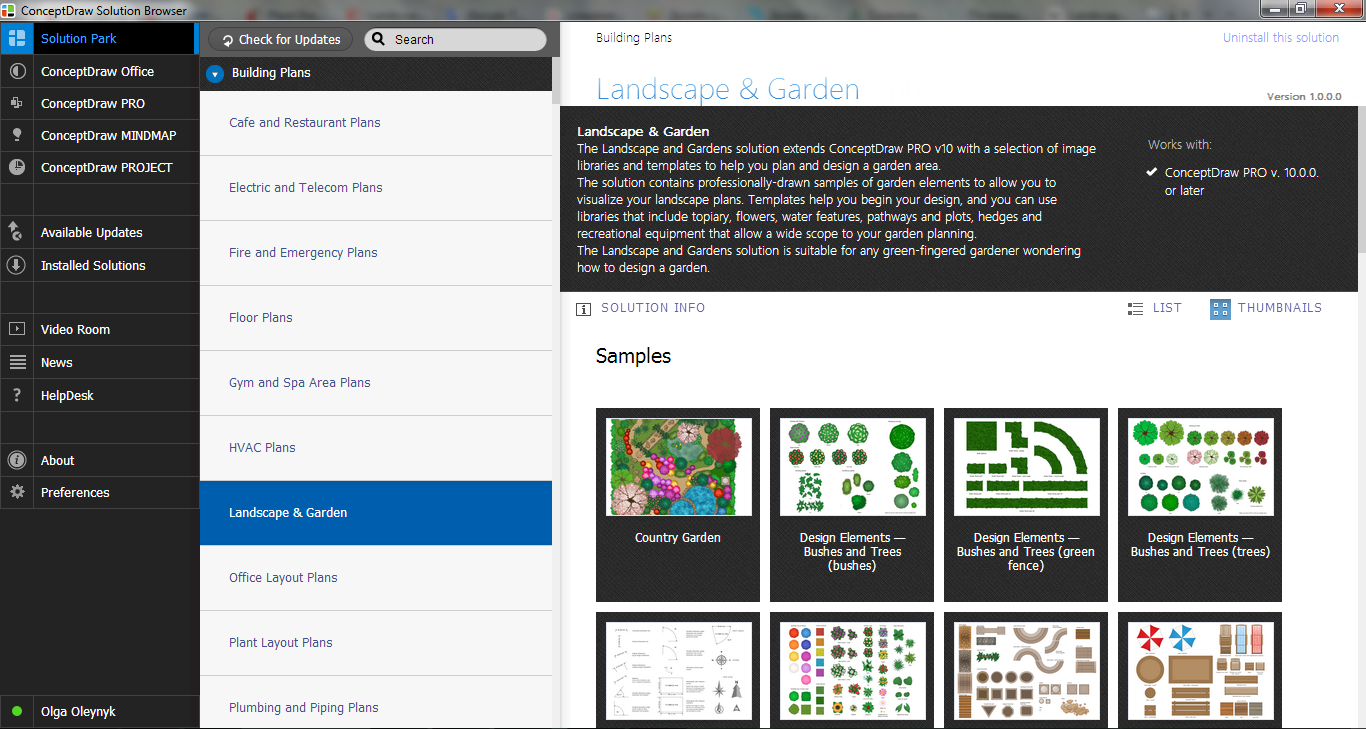Click the ConceptDraw Solution Browser title icon
The width and height of the screenshot is (1366, 729).
10,10
